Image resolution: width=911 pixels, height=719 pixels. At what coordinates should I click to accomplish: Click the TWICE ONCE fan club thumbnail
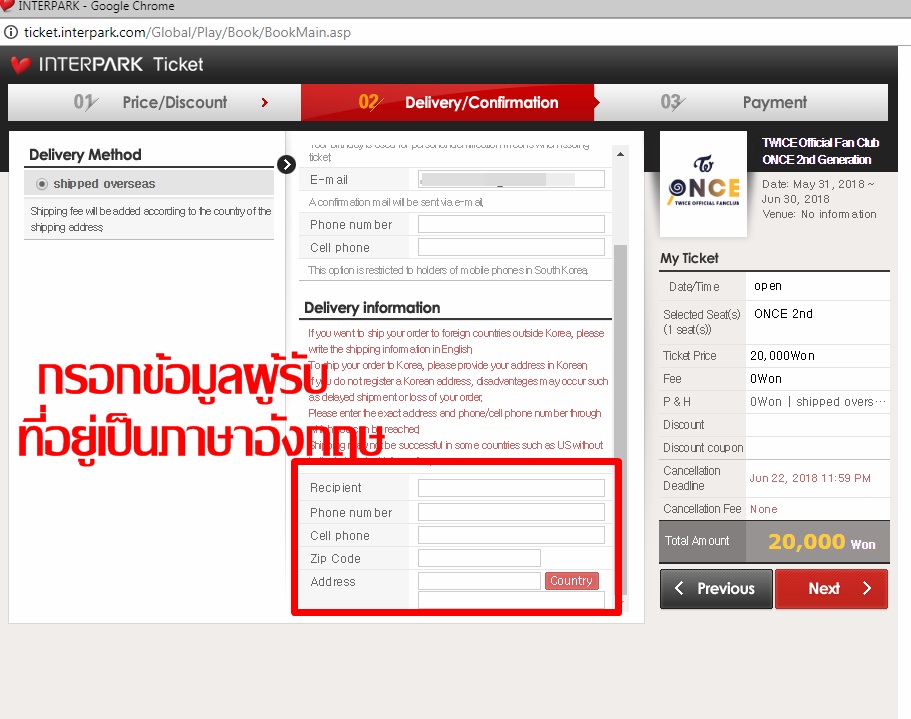703,184
